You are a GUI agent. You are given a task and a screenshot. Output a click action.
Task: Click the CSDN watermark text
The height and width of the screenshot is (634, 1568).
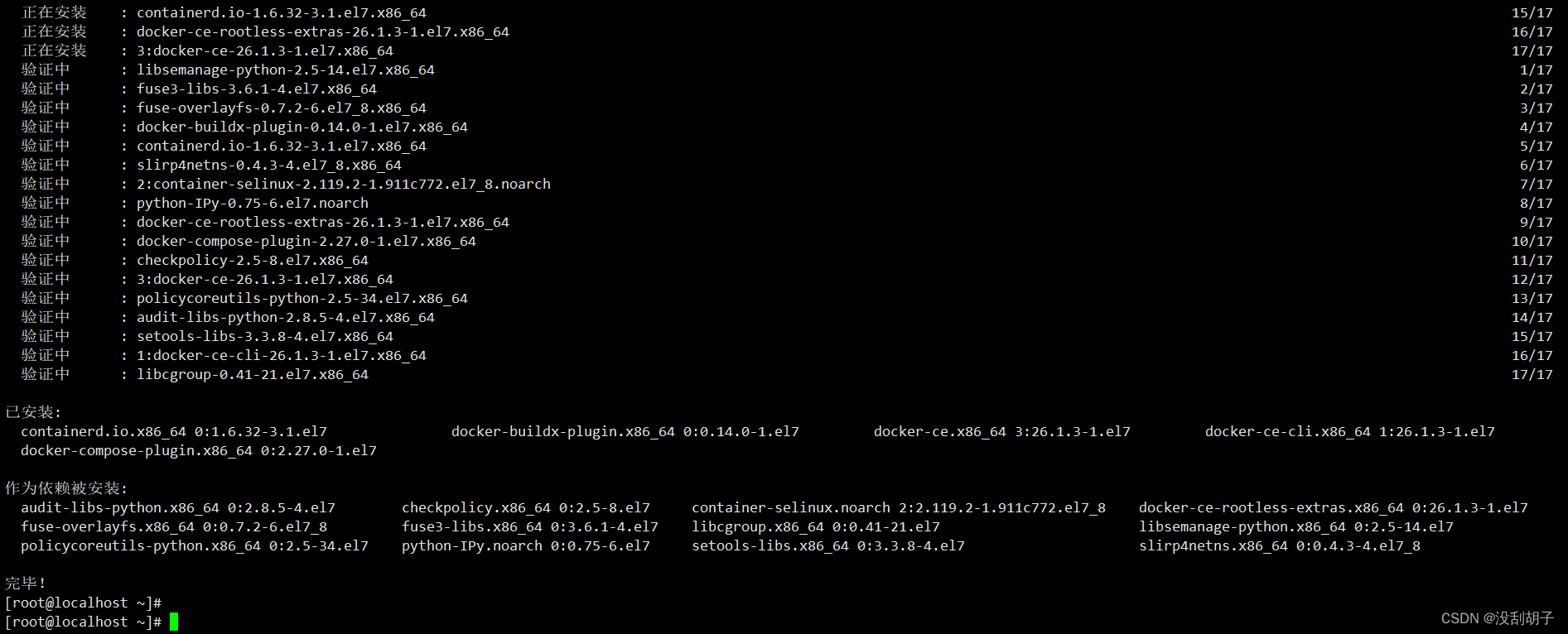[x=1497, y=618]
